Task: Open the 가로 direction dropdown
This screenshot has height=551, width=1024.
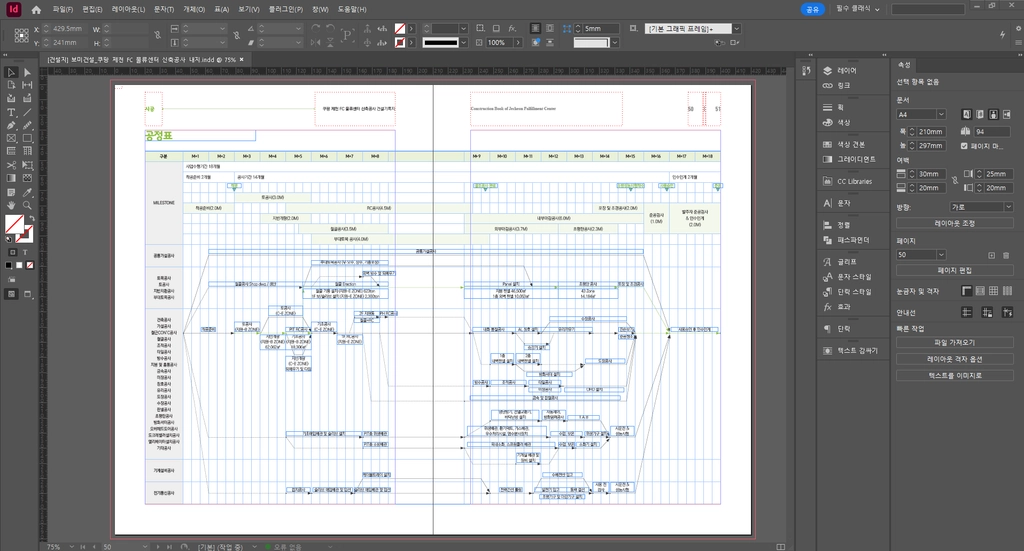Action: coord(981,207)
